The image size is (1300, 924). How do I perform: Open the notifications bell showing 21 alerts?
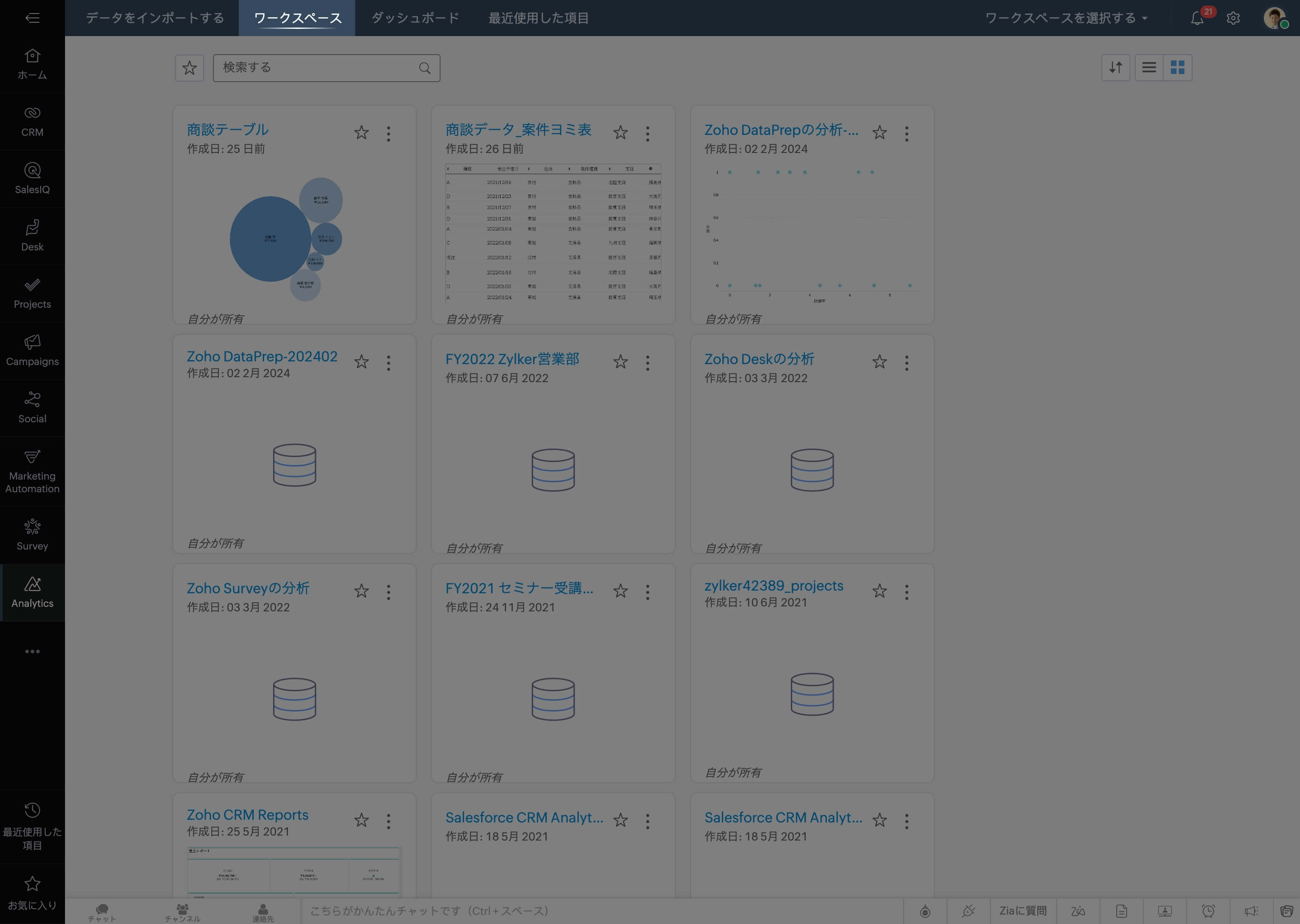1197,18
